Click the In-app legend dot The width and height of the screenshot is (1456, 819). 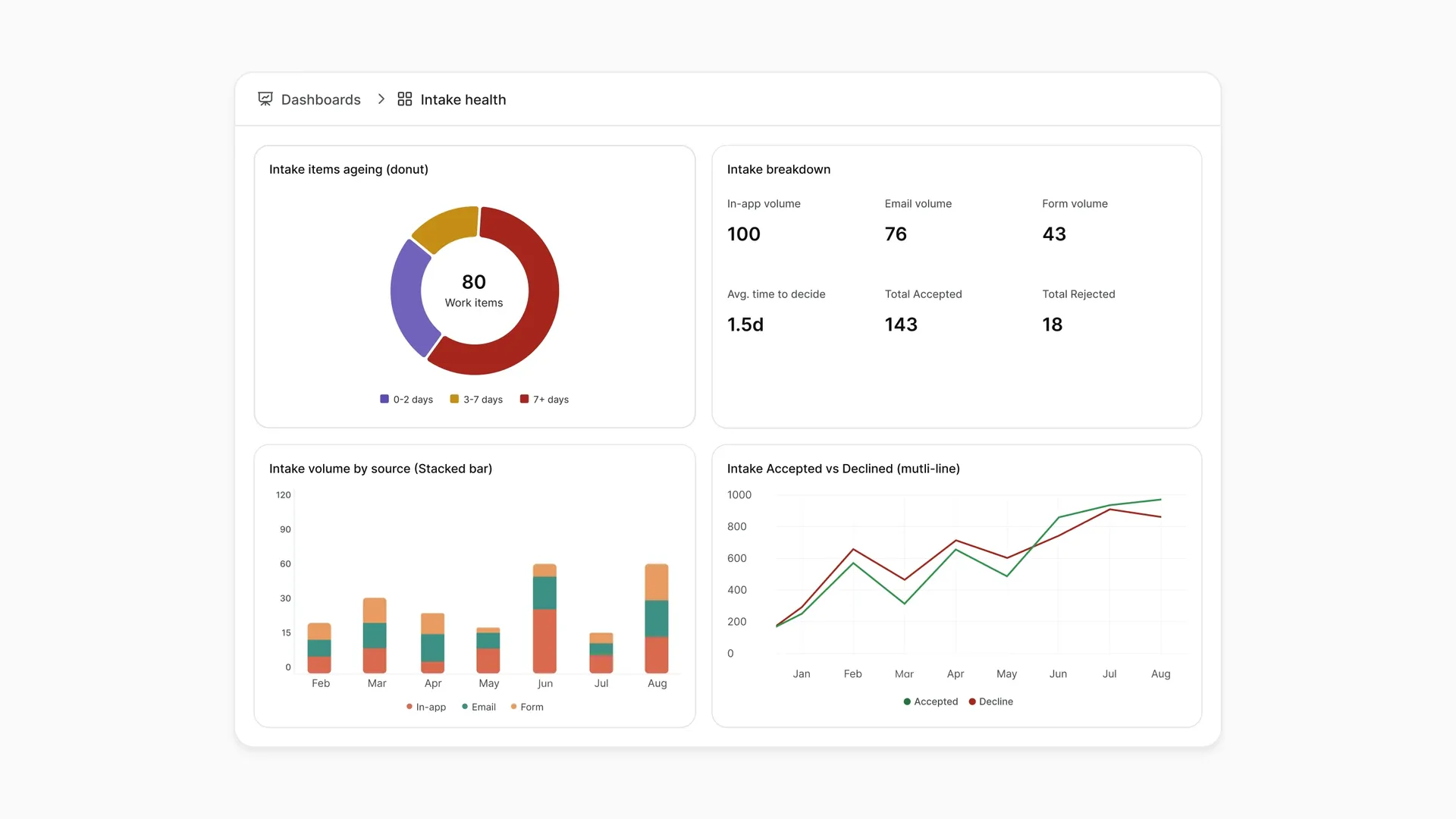[x=409, y=707]
